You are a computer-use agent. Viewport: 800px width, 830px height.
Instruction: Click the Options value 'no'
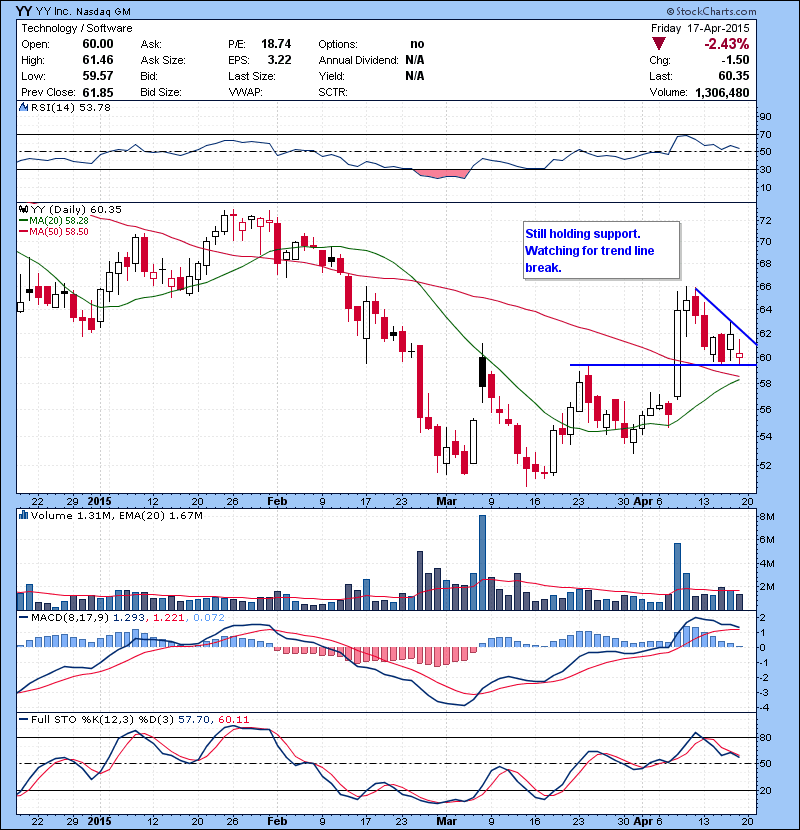coord(417,44)
